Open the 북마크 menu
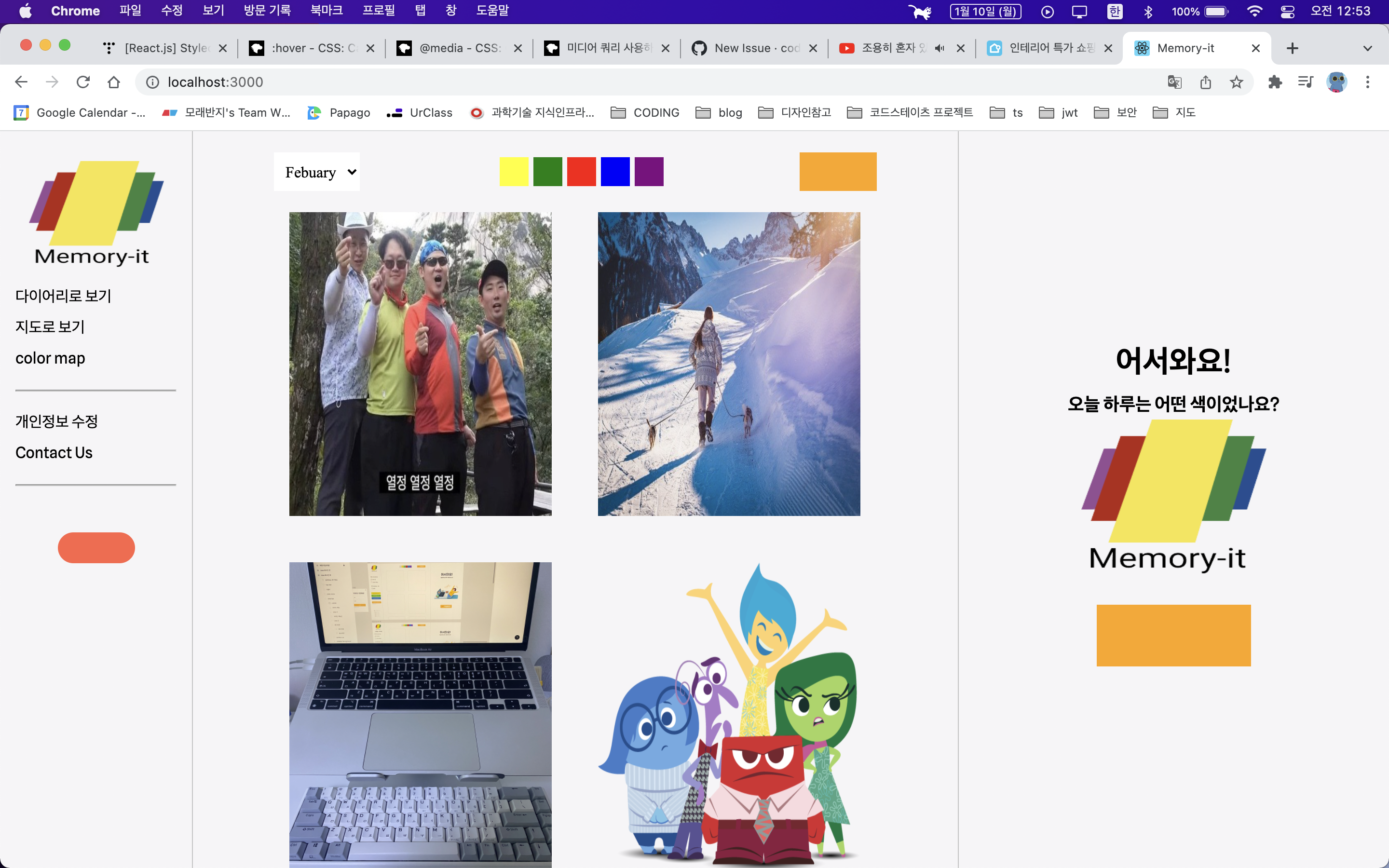The height and width of the screenshot is (868, 1389). point(327,11)
